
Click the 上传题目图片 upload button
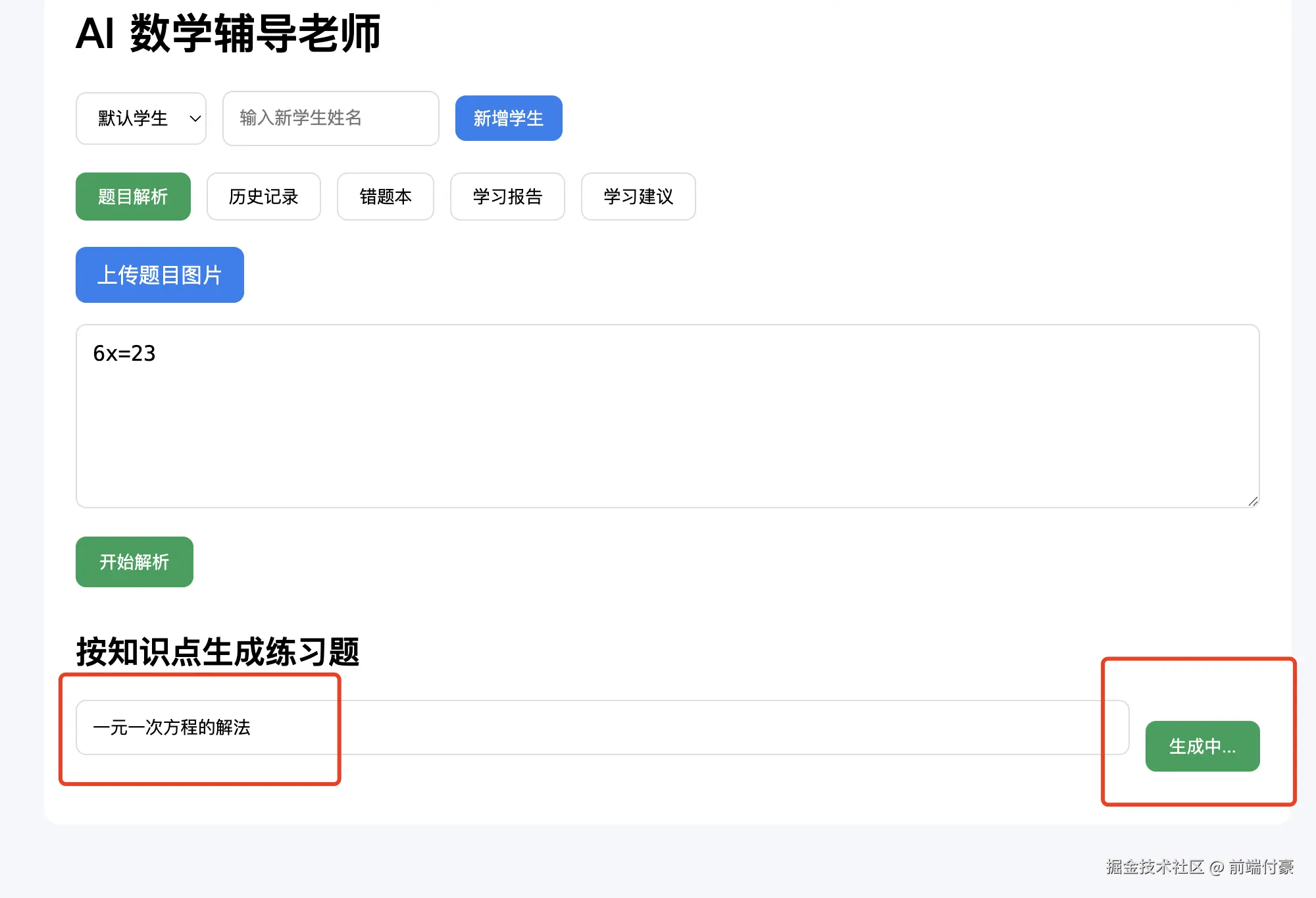pyautogui.click(x=159, y=275)
